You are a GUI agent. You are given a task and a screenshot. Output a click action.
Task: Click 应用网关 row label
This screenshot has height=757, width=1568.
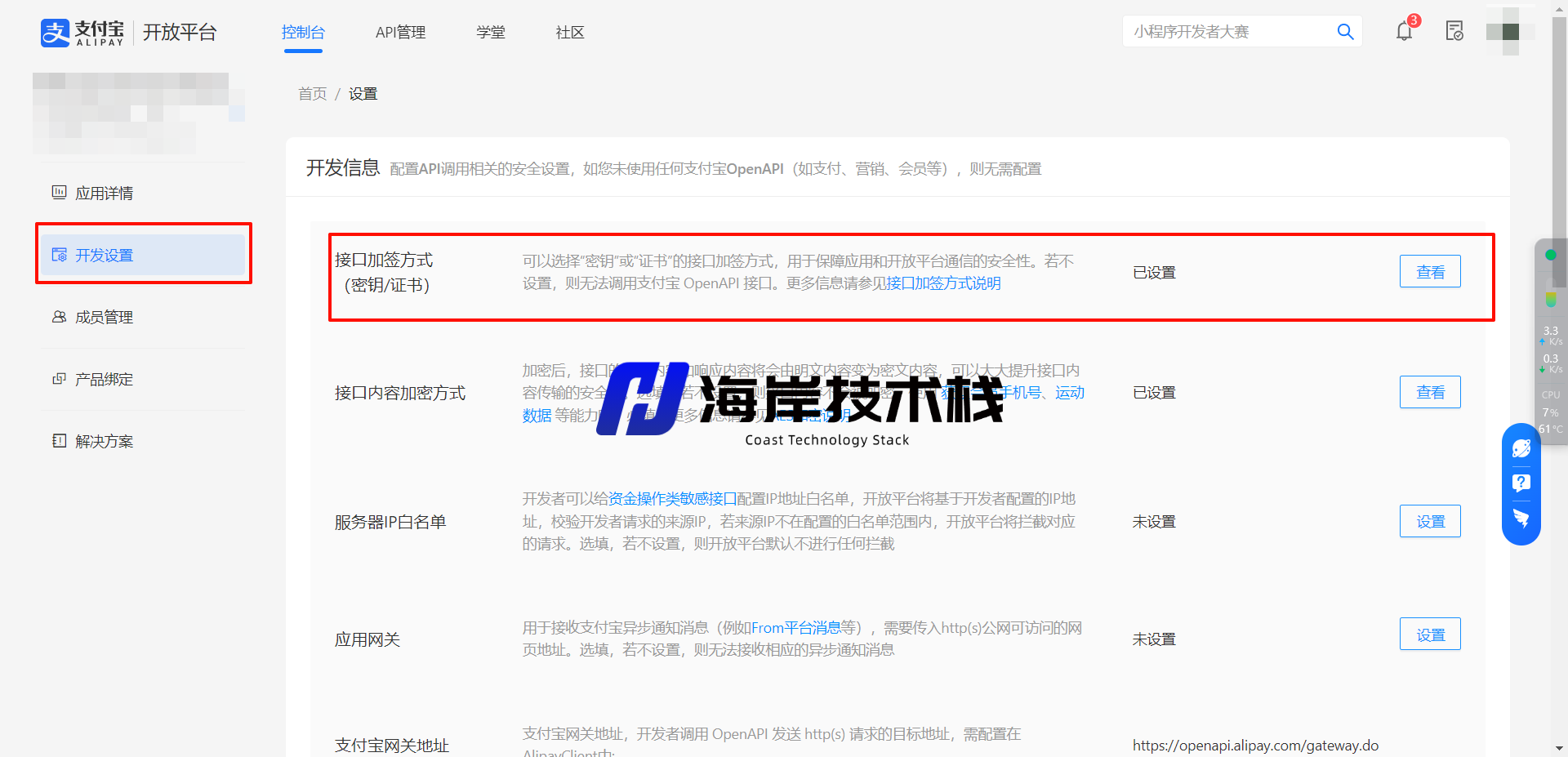(x=367, y=639)
